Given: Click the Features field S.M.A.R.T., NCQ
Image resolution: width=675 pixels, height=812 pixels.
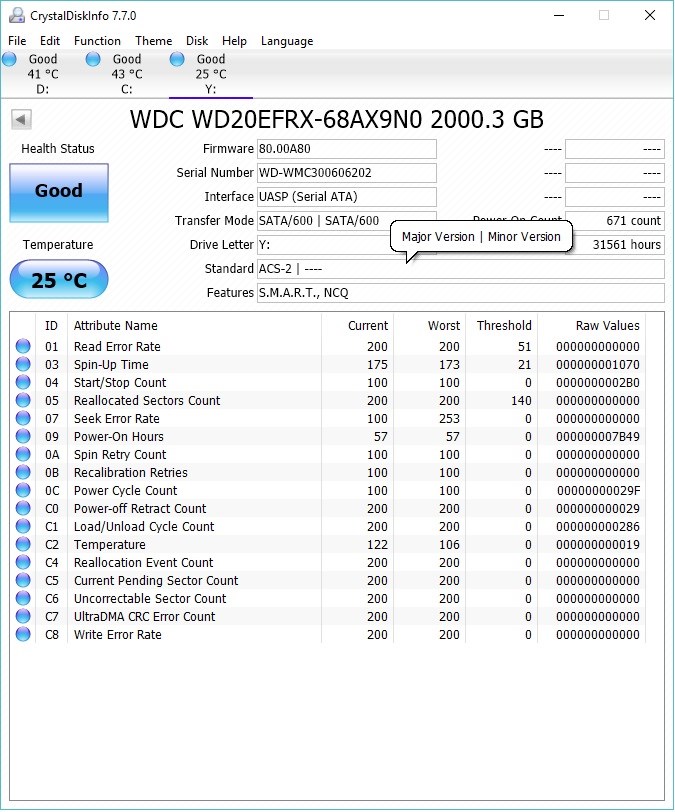Looking at the screenshot, I should point(461,293).
